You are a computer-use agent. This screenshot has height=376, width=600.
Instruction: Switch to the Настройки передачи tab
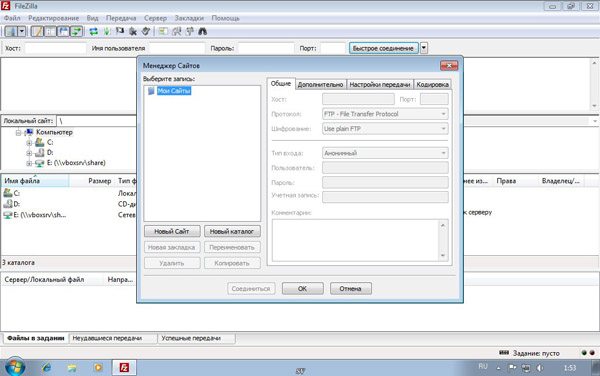point(380,85)
